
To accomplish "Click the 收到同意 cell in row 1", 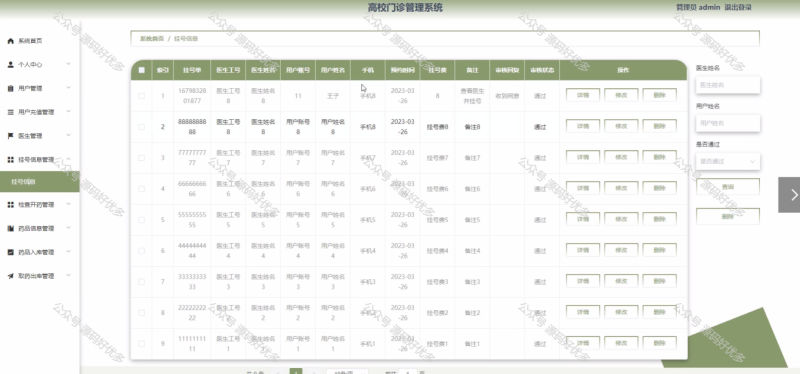I will point(507,96).
